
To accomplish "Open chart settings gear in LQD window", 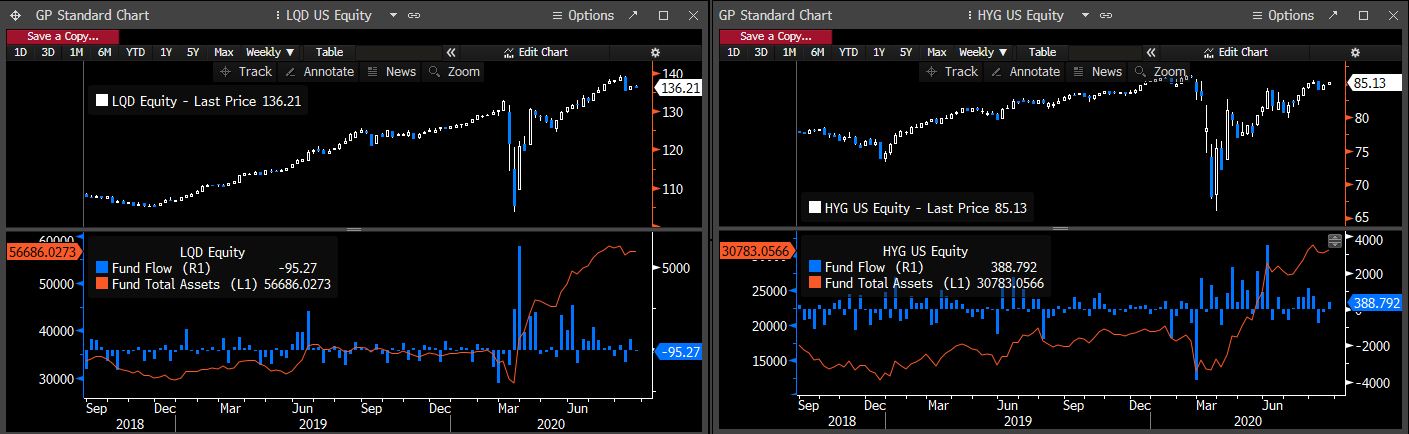I will (655, 52).
